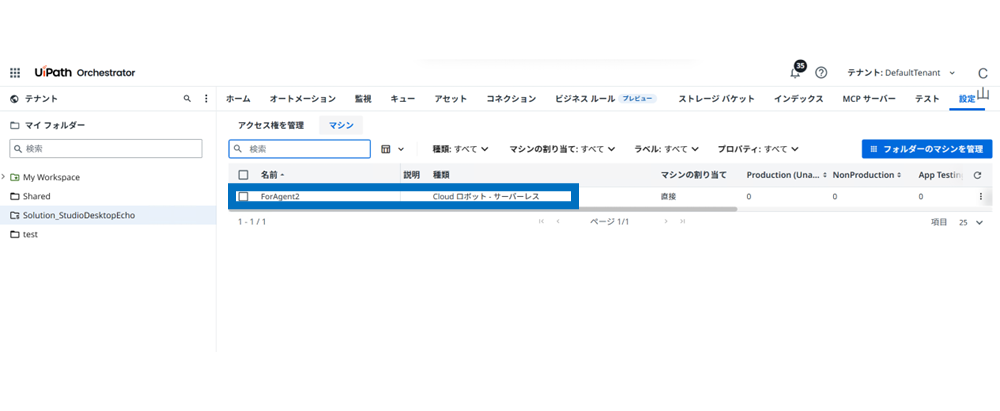Image resolution: width=1000 pixels, height=411 pixels.
Task: Open the column chooser table icon
Action: click(x=386, y=149)
